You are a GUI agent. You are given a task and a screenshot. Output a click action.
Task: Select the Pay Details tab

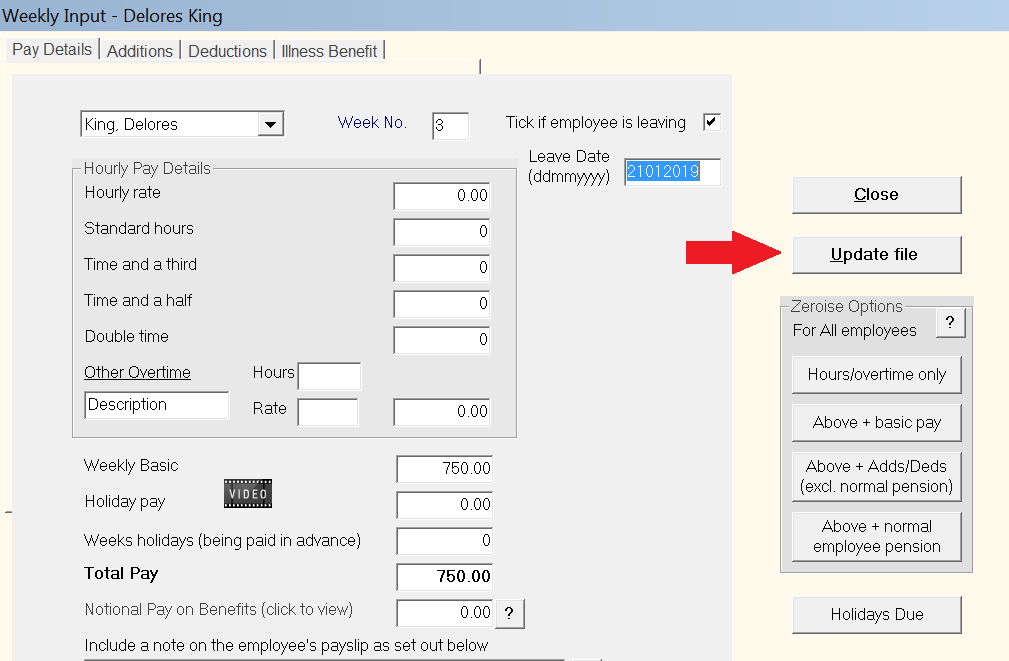(x=51, y=49)
